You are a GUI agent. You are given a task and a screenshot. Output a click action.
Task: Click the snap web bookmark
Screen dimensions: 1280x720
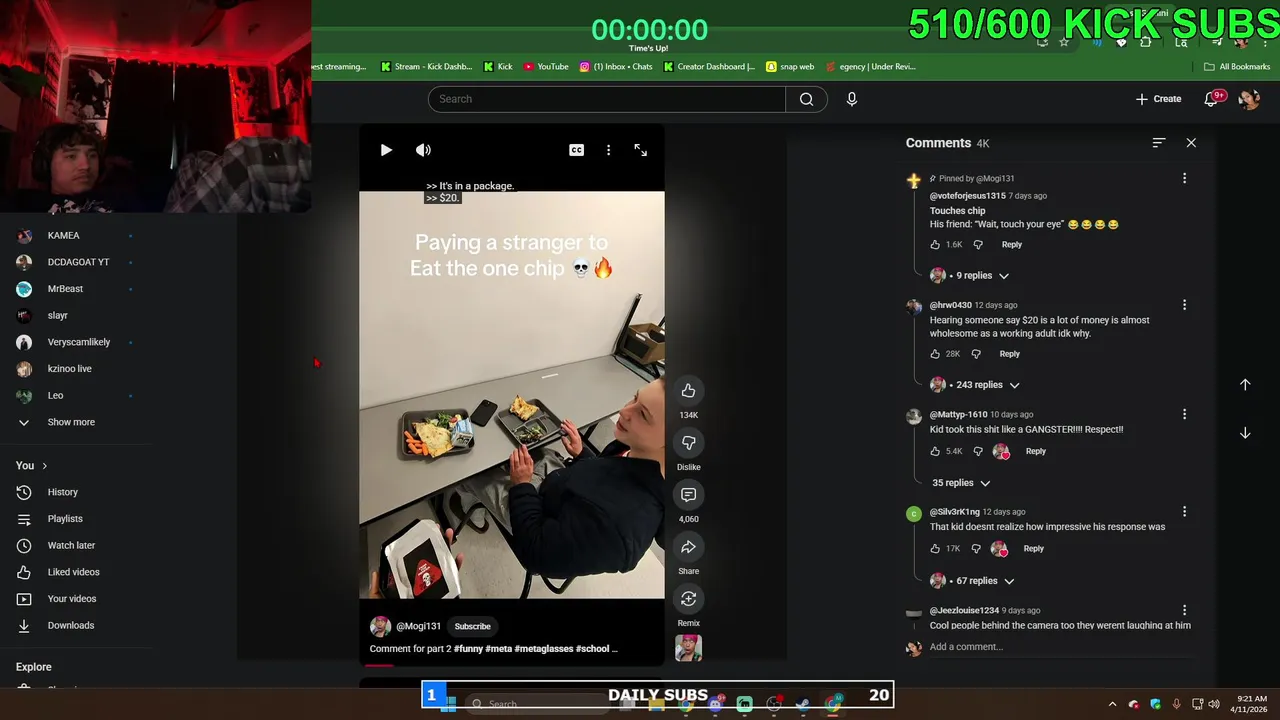coord(790,67)
